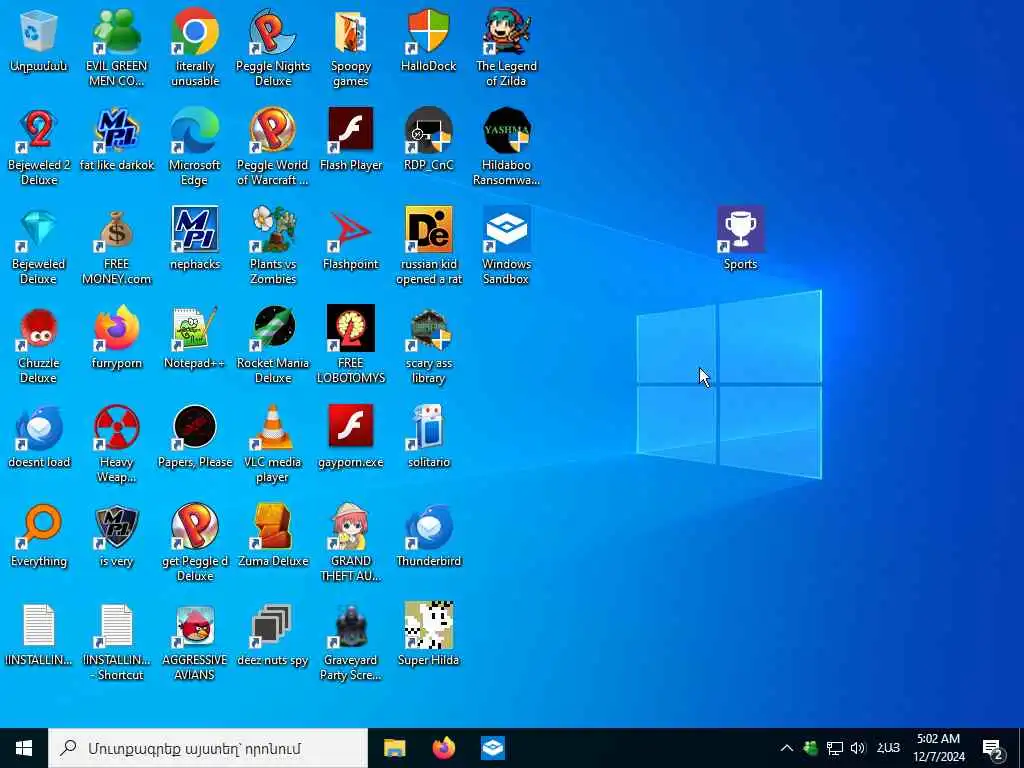Select the solitario card icon

(428, 437)
